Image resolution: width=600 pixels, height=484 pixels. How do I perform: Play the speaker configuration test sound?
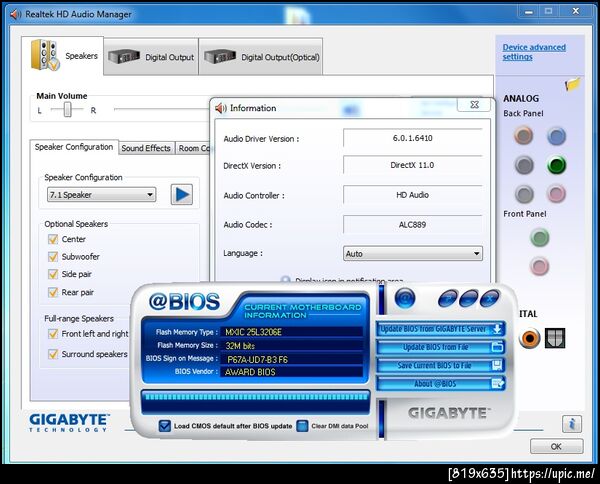(182, 194)
